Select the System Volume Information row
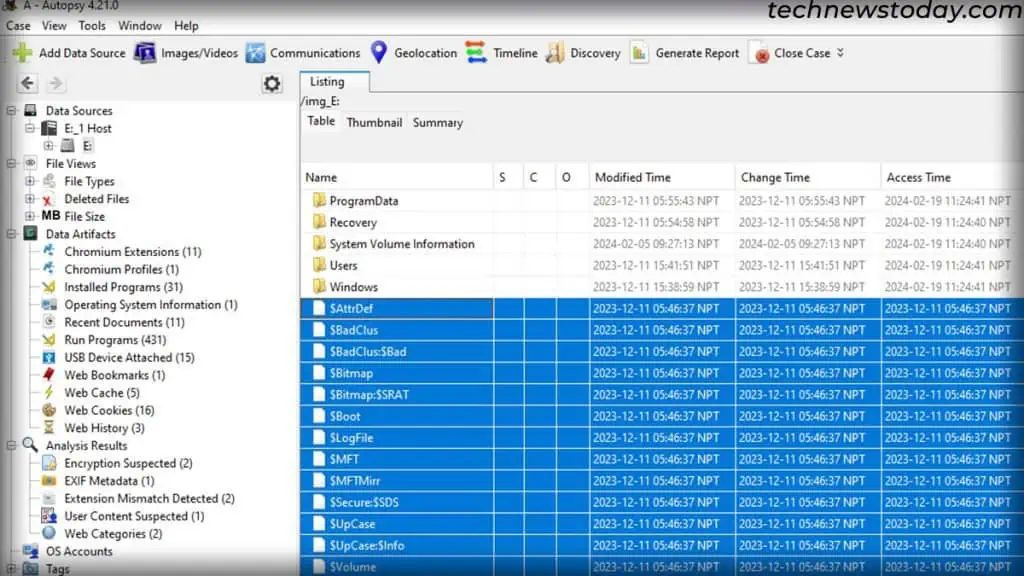The image size is (1024, 576). [x=662, y=244]
